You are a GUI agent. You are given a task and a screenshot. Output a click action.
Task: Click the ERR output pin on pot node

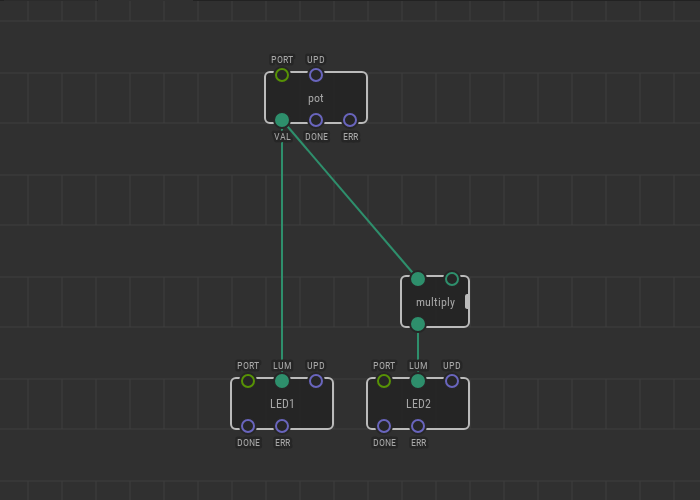tap(350, 120)
